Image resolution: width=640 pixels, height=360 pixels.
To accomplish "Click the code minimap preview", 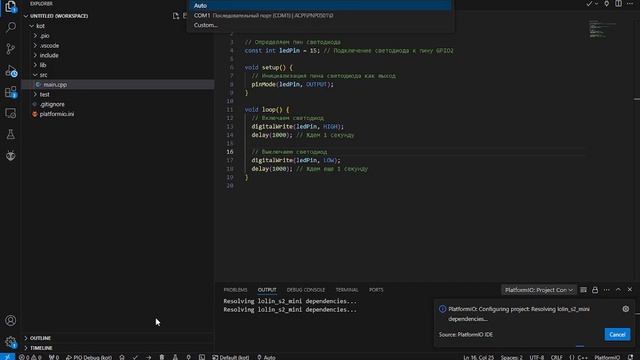I will (602, 29).
